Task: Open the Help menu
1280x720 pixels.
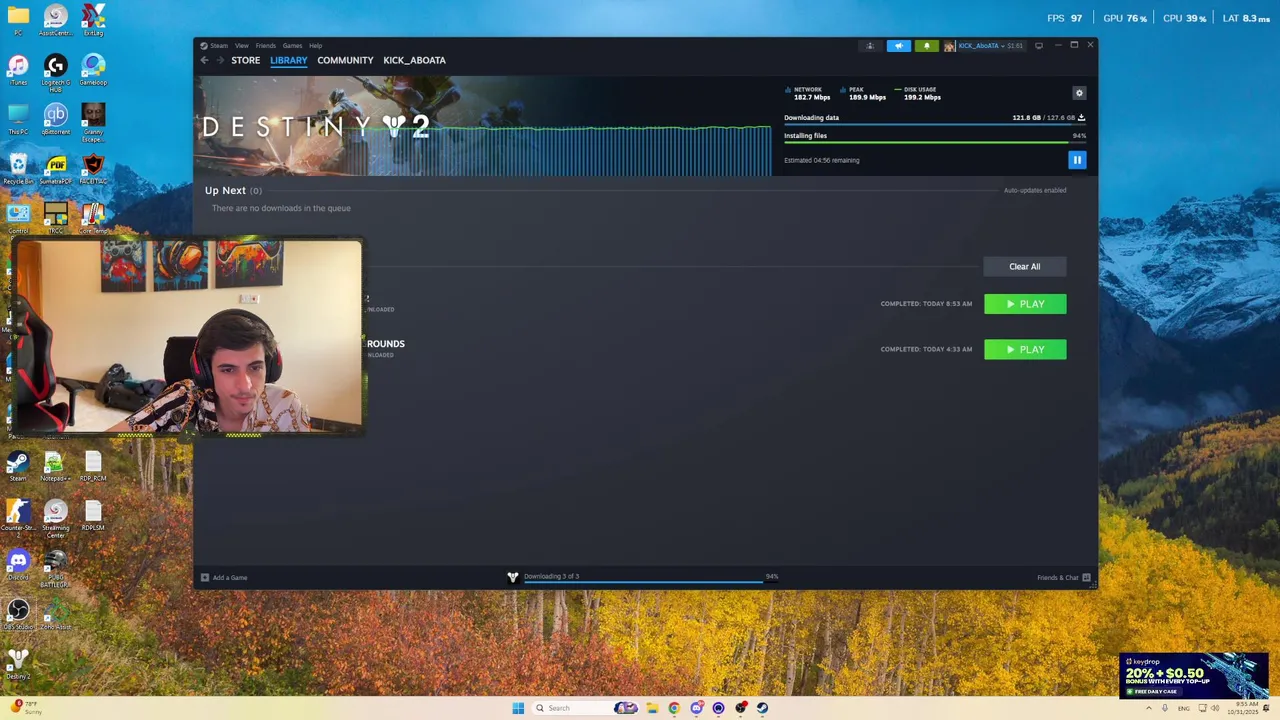Action: click(315, 46)
